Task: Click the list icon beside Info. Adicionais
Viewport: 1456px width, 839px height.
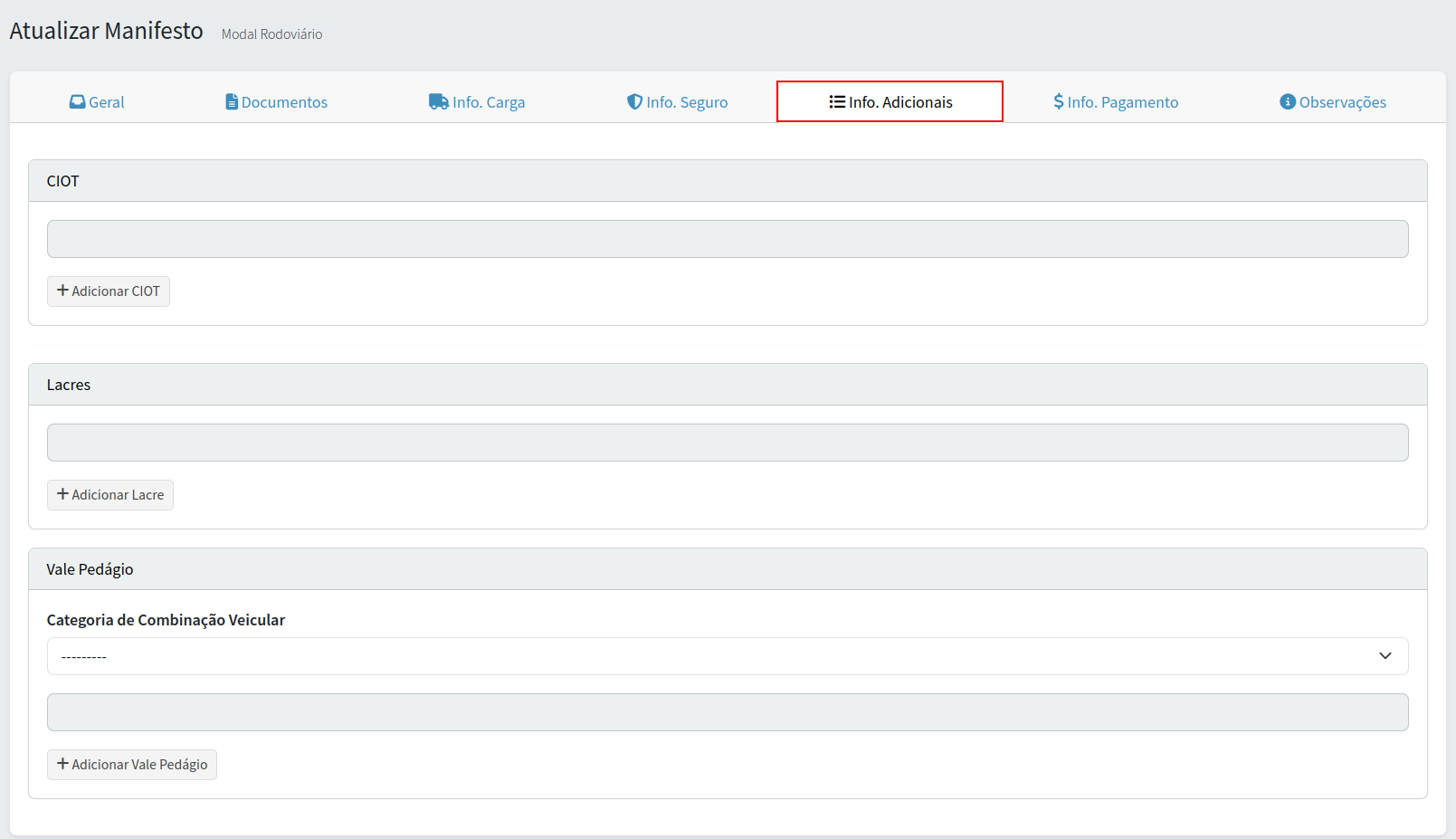Action: [x=837, y=101]
